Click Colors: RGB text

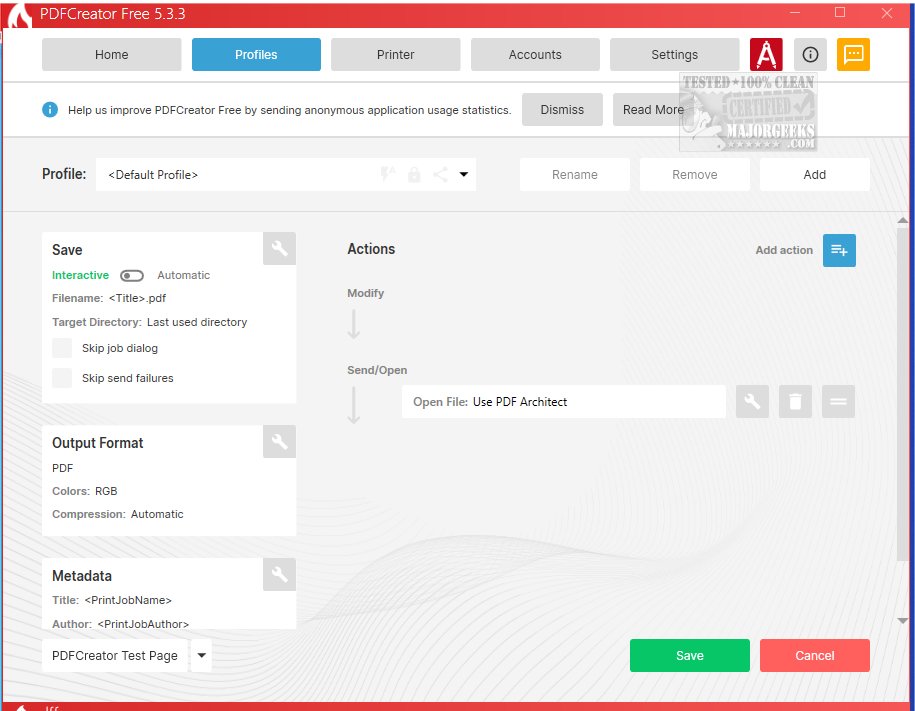click(x=85, y=491)
